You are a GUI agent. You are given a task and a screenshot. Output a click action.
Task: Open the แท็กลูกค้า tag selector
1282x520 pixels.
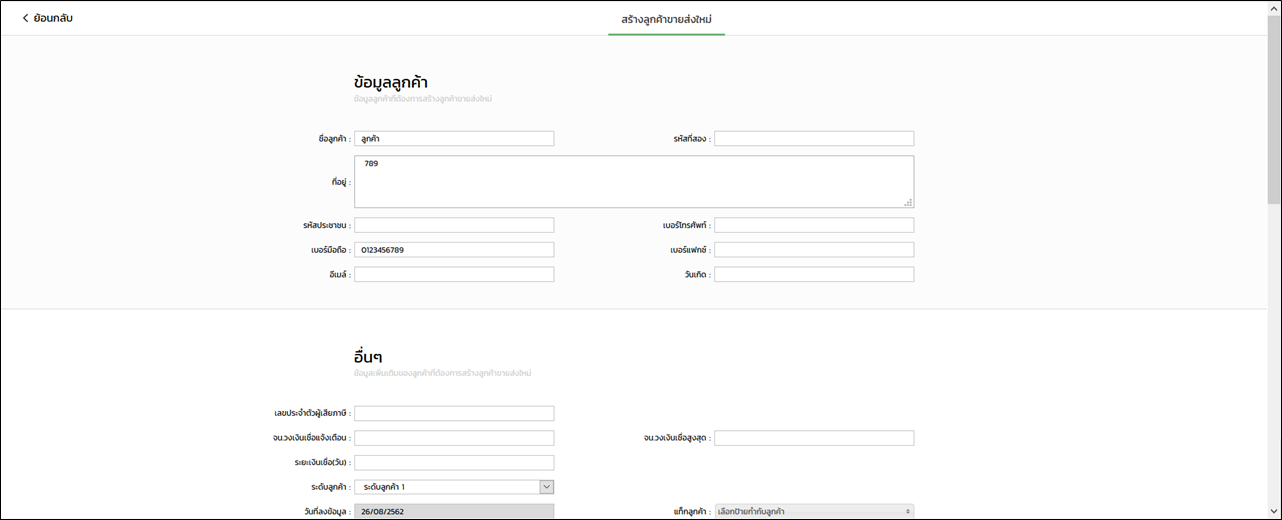814,511
